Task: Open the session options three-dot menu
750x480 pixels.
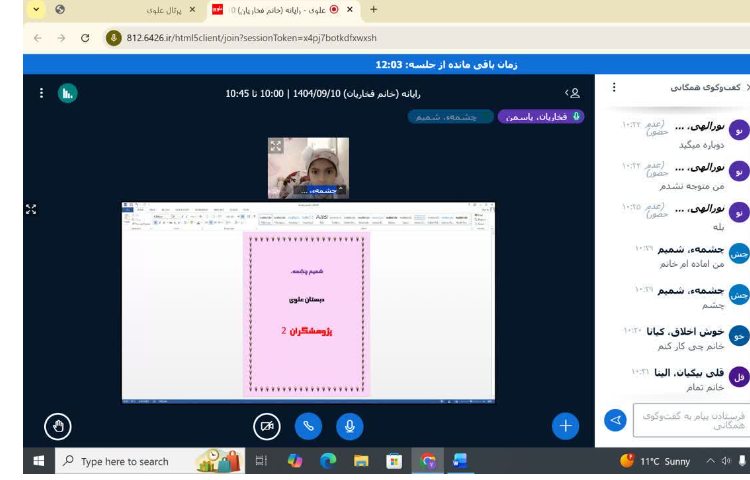Action: point(42,93)
